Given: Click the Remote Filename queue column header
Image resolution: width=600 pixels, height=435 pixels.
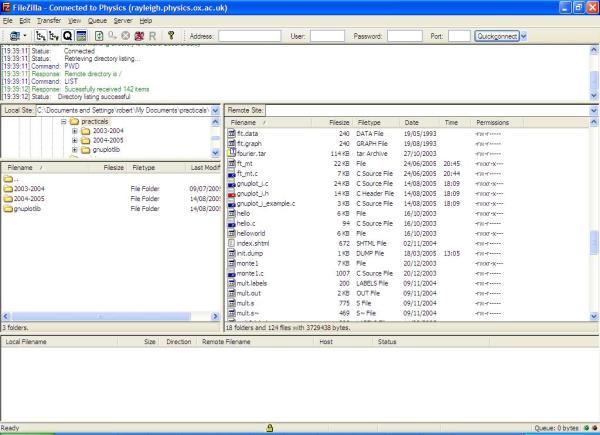Looking at the screenshot, I should (x=255, y=342).
